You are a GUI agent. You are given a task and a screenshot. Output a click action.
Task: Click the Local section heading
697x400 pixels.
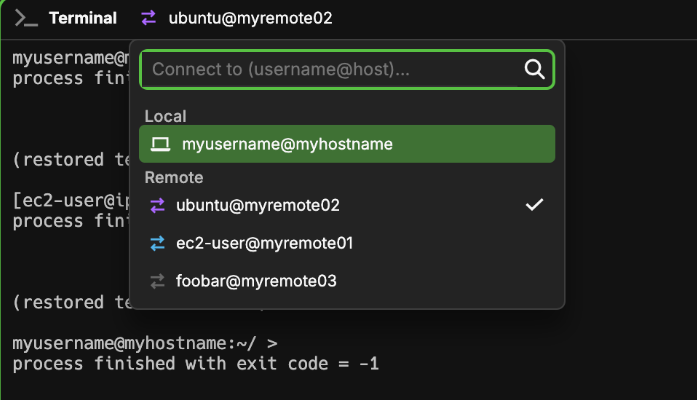coord(165,116)
